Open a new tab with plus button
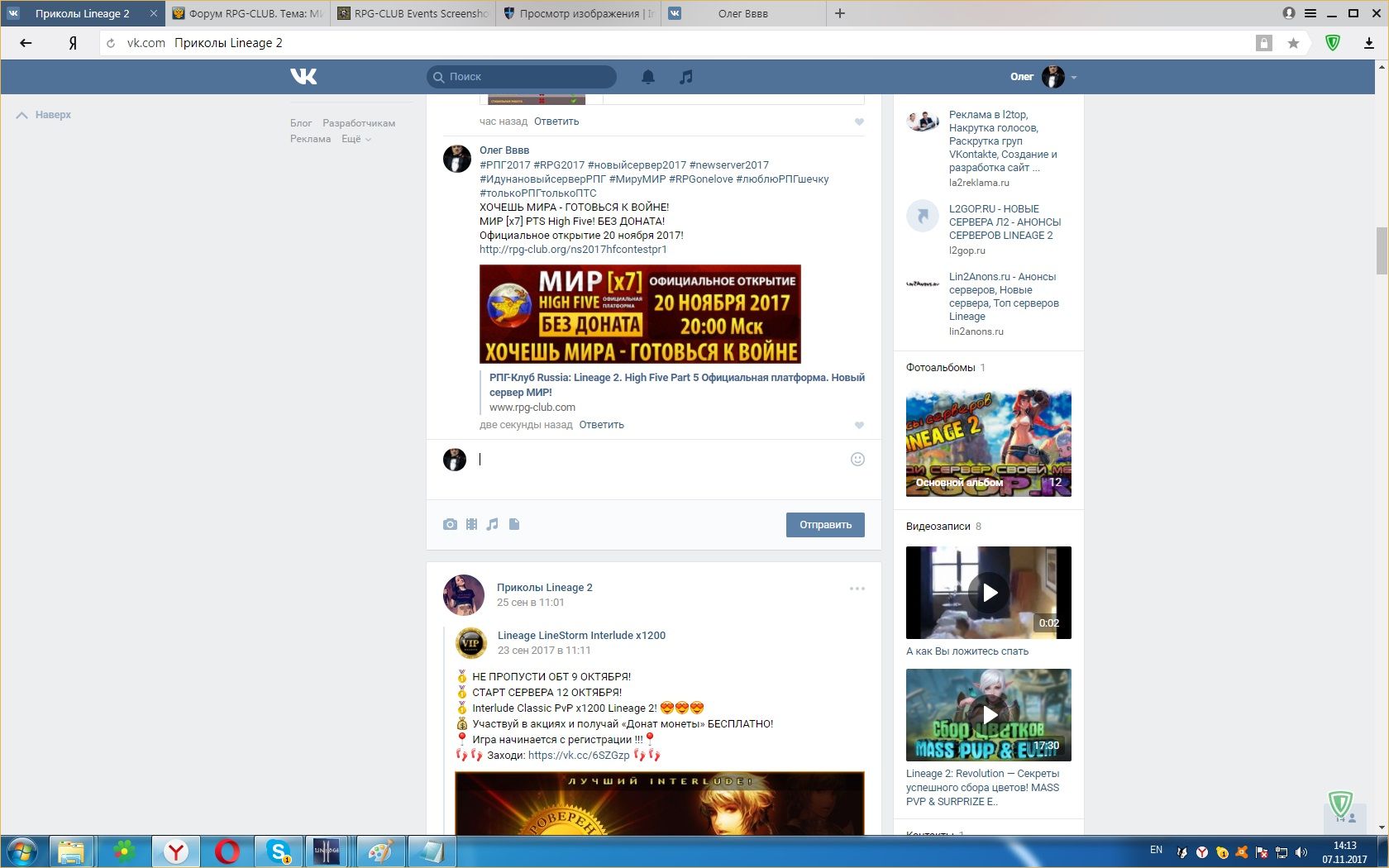This screenshot has height=868, width=1389. click(x=840, y=13)
